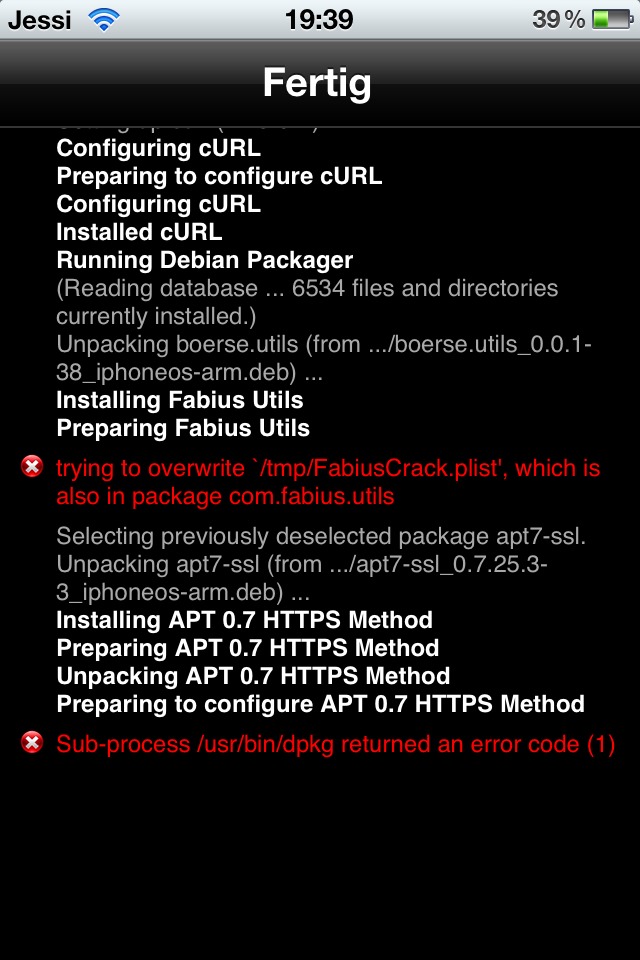Viewport: 640px width, 960px height.
Task: Tap the 39 % battery percentage text
Action: (x=558, y=19)
